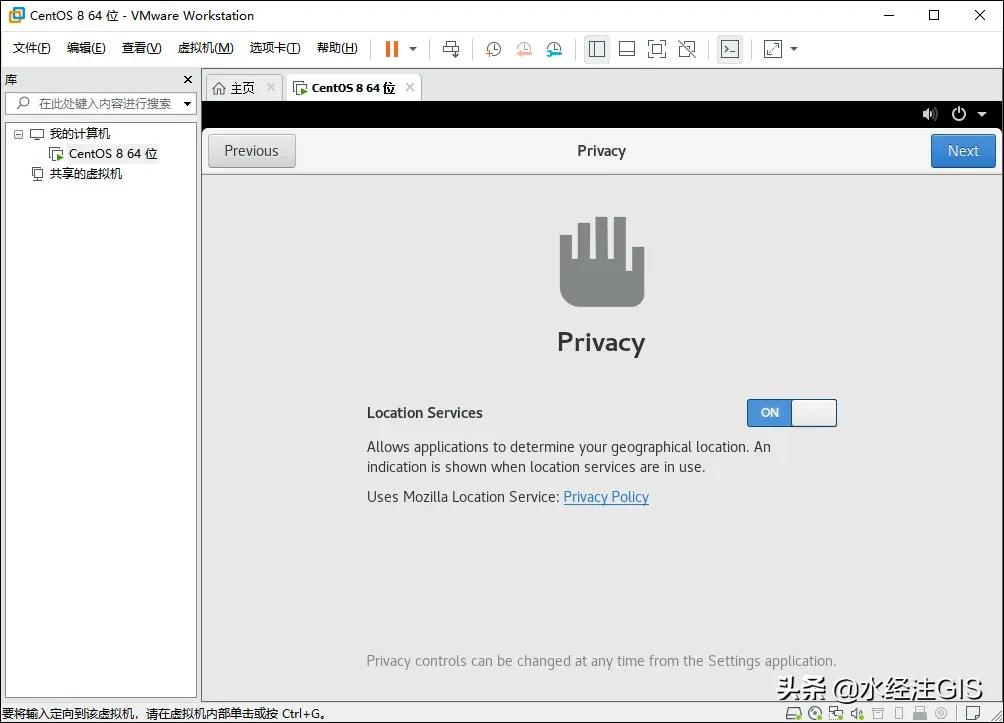Show or hide the library sidebar
Screen dimensions: 1004x723
tap(597, 48)
